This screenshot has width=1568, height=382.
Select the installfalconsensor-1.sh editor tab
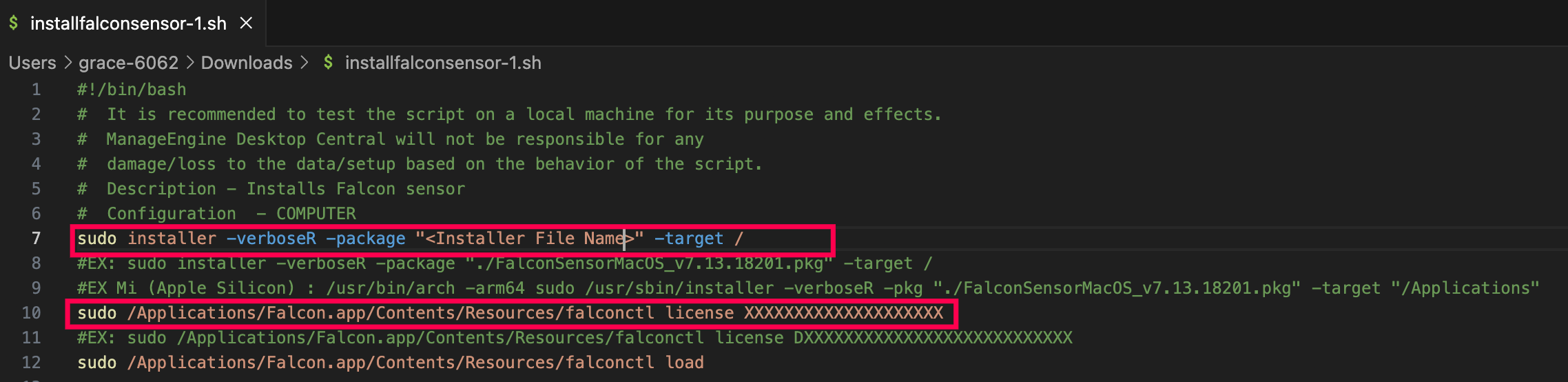pos(128,23)
